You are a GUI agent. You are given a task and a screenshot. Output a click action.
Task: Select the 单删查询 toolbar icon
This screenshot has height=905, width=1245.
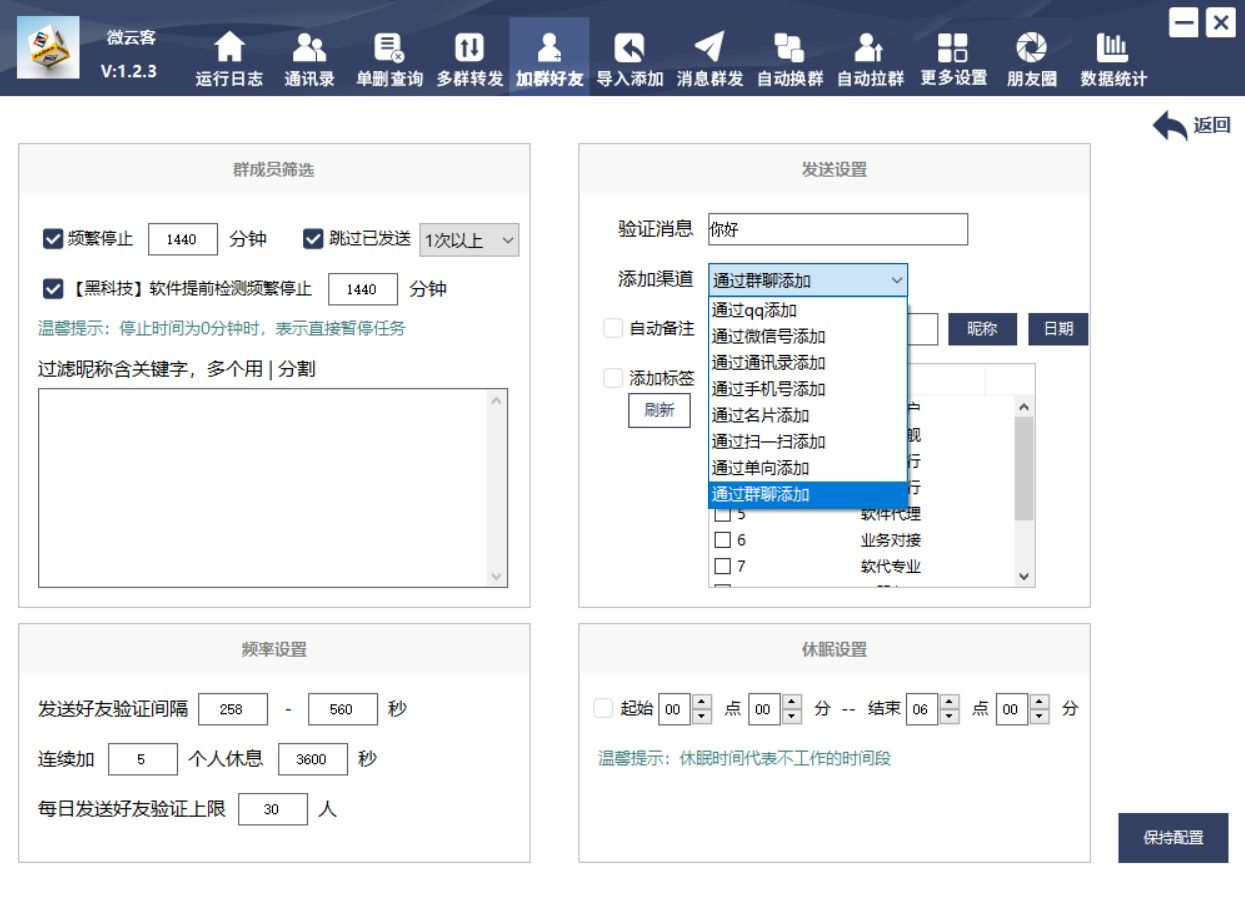pos(389,47)
